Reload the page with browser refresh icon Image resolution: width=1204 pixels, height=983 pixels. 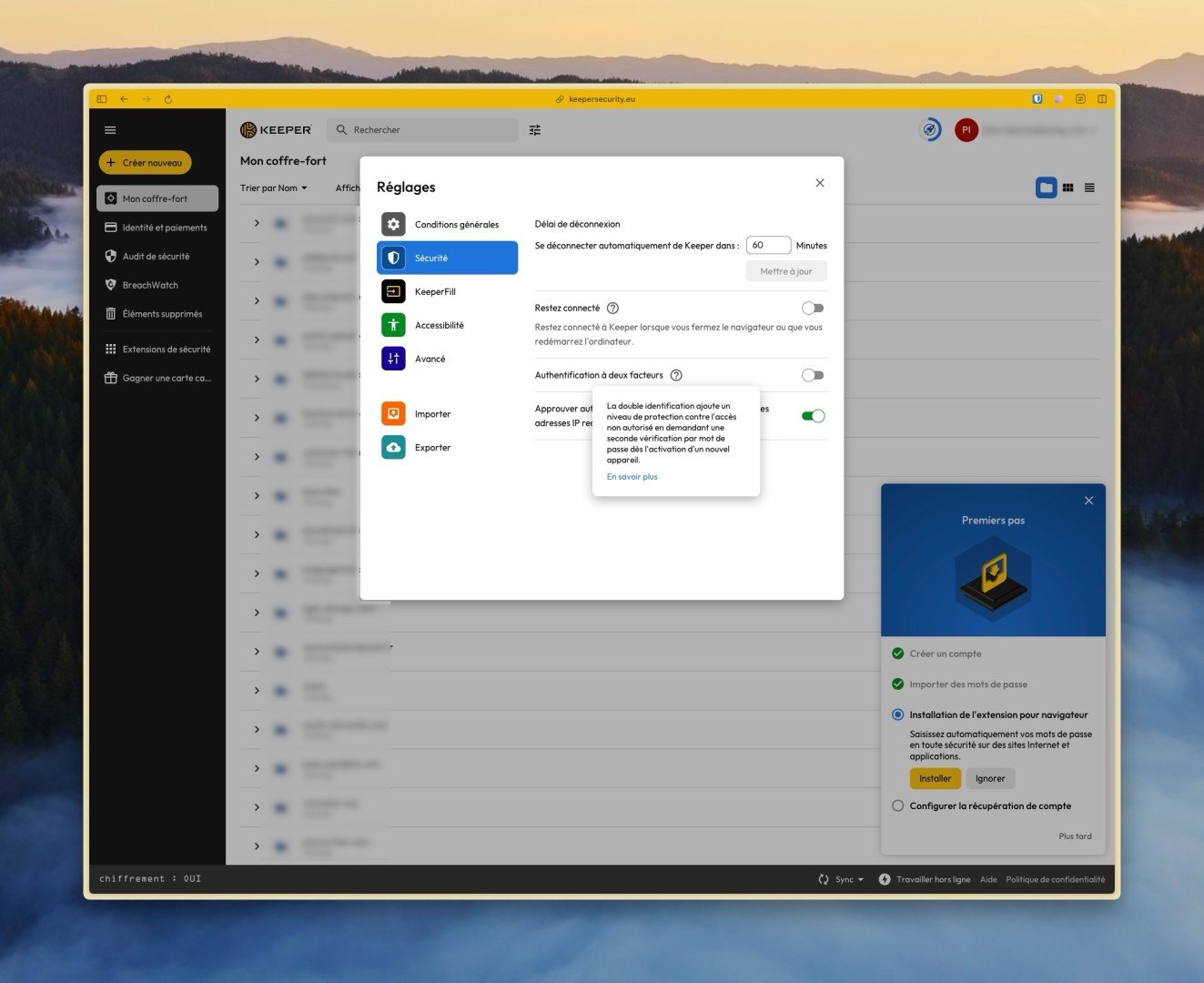[168, 99]
